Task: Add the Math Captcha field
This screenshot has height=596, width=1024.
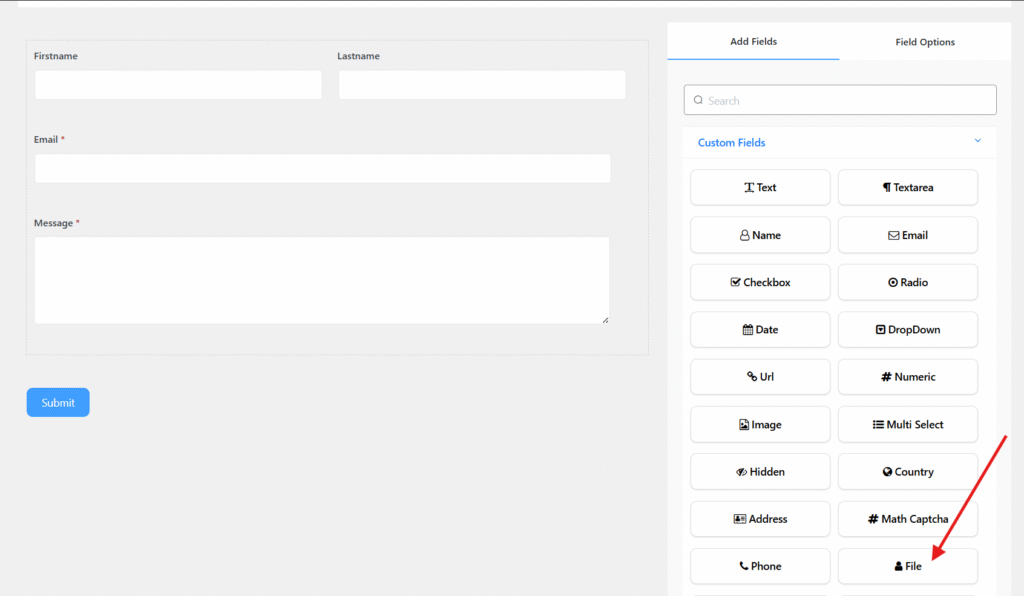Action: 907,519
